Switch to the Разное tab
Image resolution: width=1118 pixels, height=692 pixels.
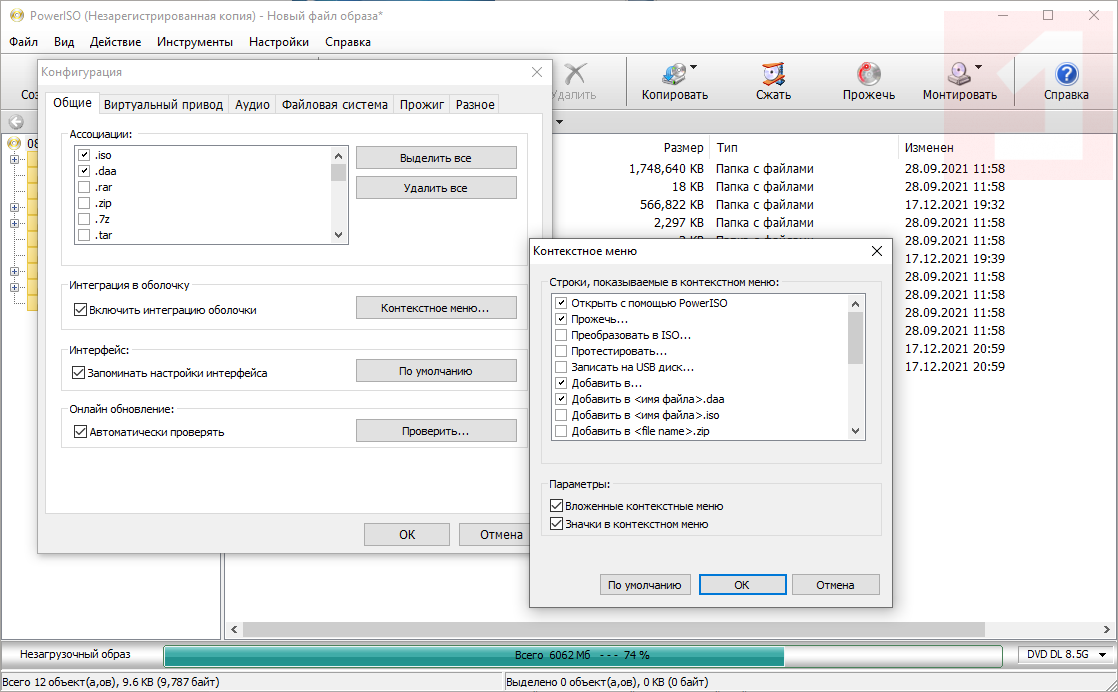475,105
